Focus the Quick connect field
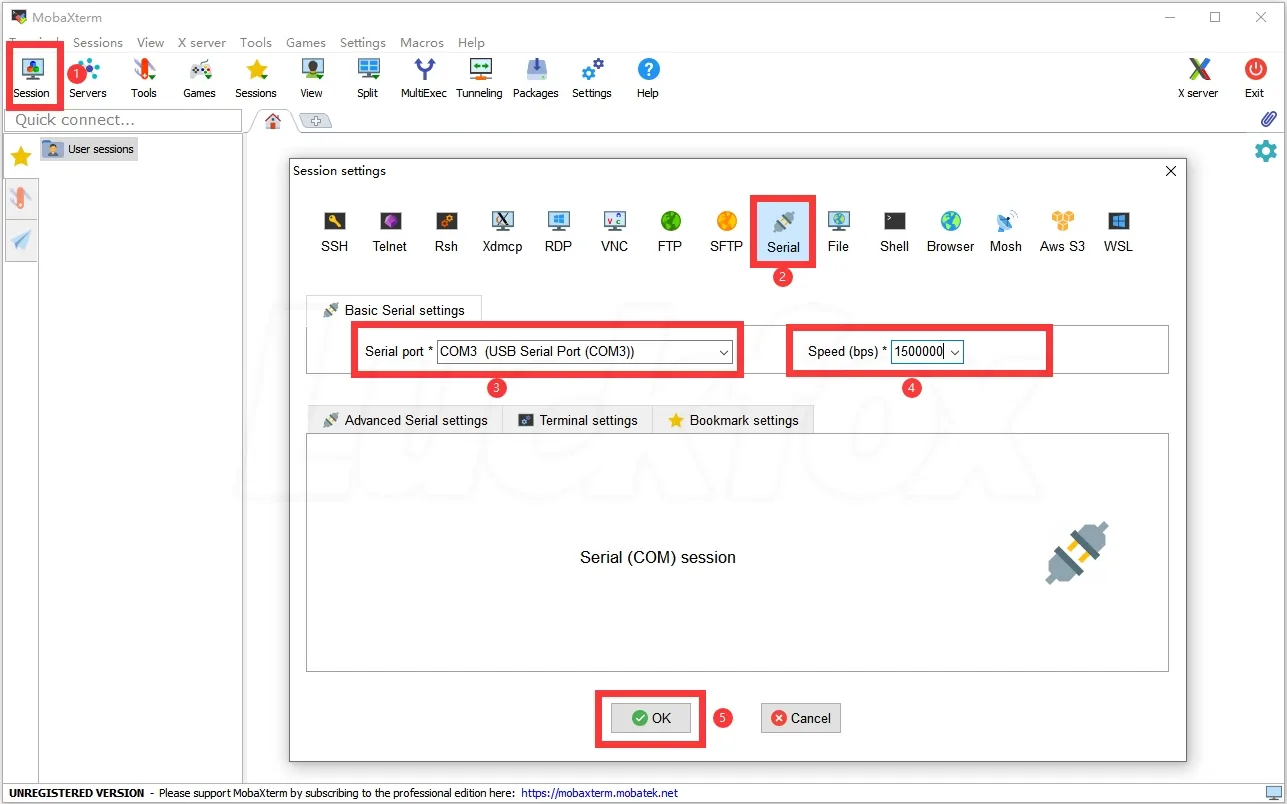Image resolution: width=1287 pixels, height=804 pixels. point(124,120)
